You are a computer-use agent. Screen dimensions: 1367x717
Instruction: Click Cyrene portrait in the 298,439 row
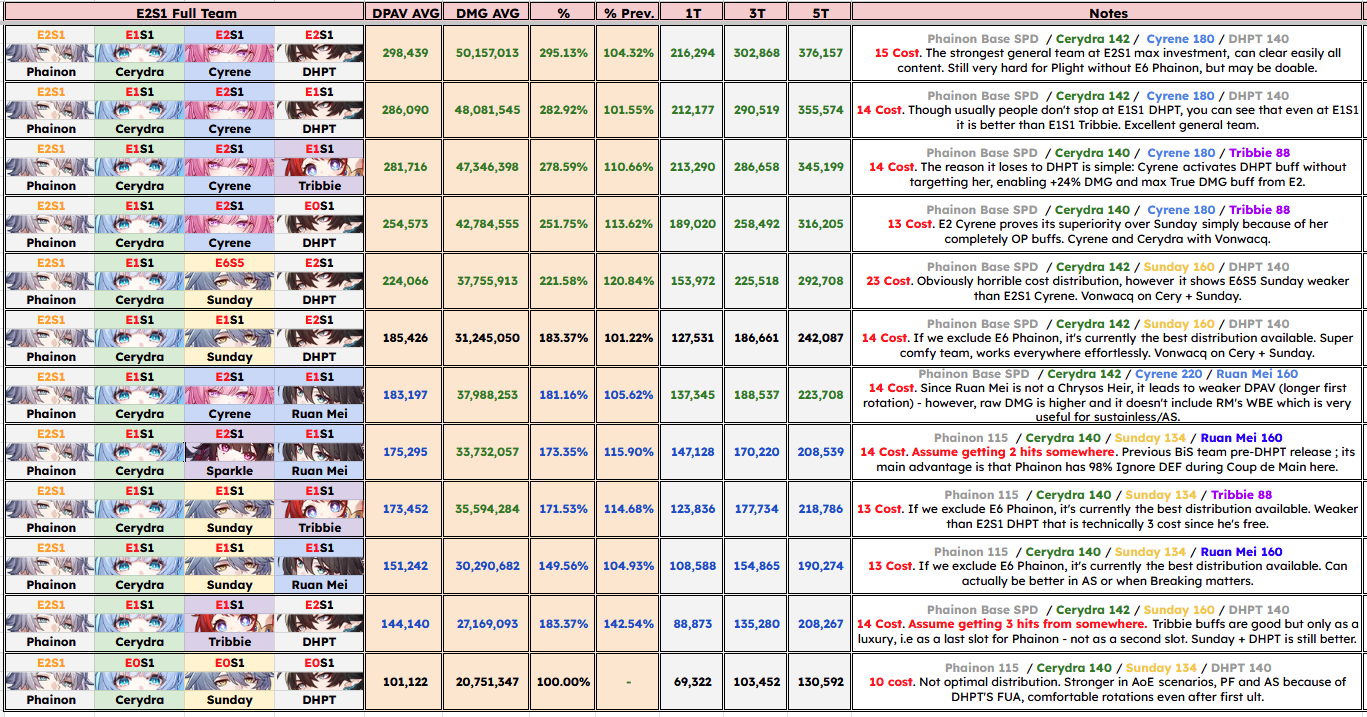tap(229, 53)
